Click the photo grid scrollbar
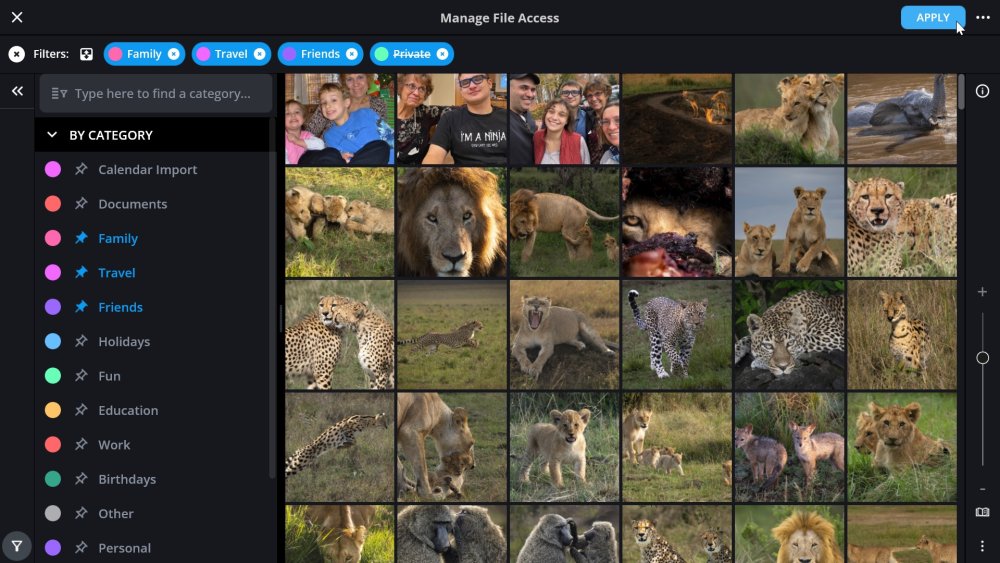Image resolution: width=1000 pixels, height=563 pixels. (x=961, y=93)
